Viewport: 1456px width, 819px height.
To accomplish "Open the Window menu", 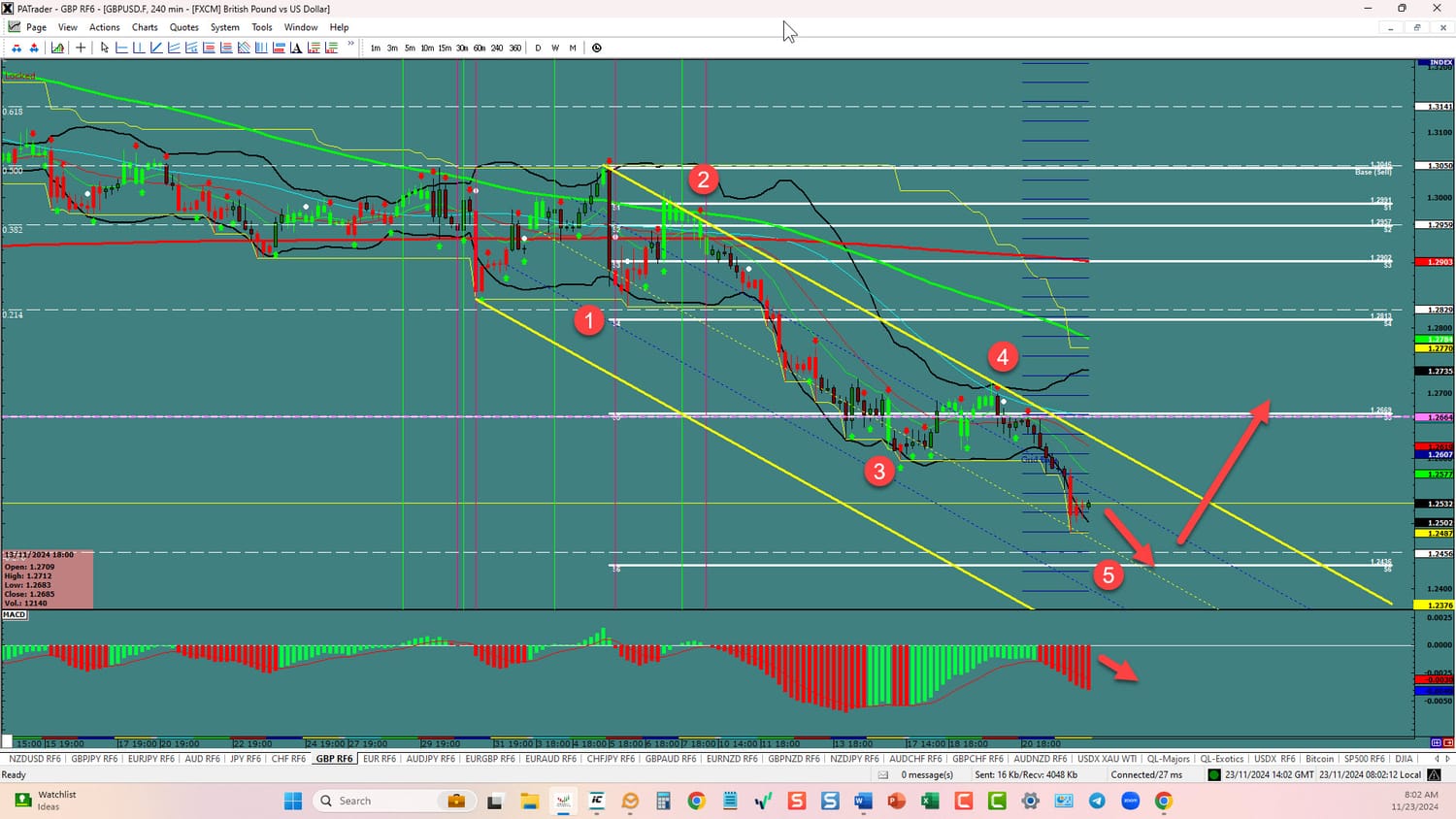I will point(301,27).
